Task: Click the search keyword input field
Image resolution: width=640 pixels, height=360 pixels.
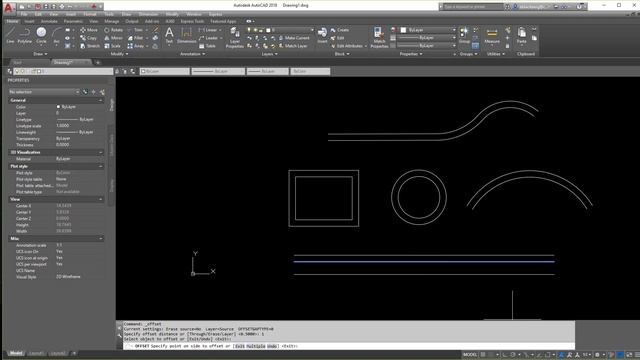Action: (x=473, y=7)
